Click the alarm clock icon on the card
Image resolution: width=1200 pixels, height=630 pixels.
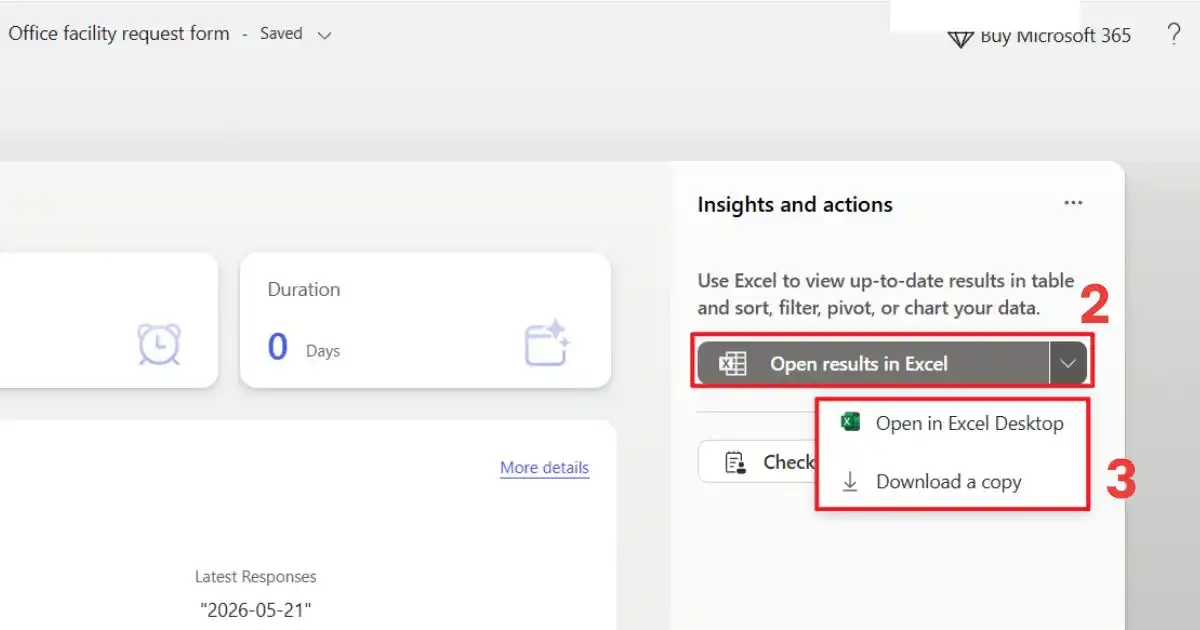(x=158, y=344)
